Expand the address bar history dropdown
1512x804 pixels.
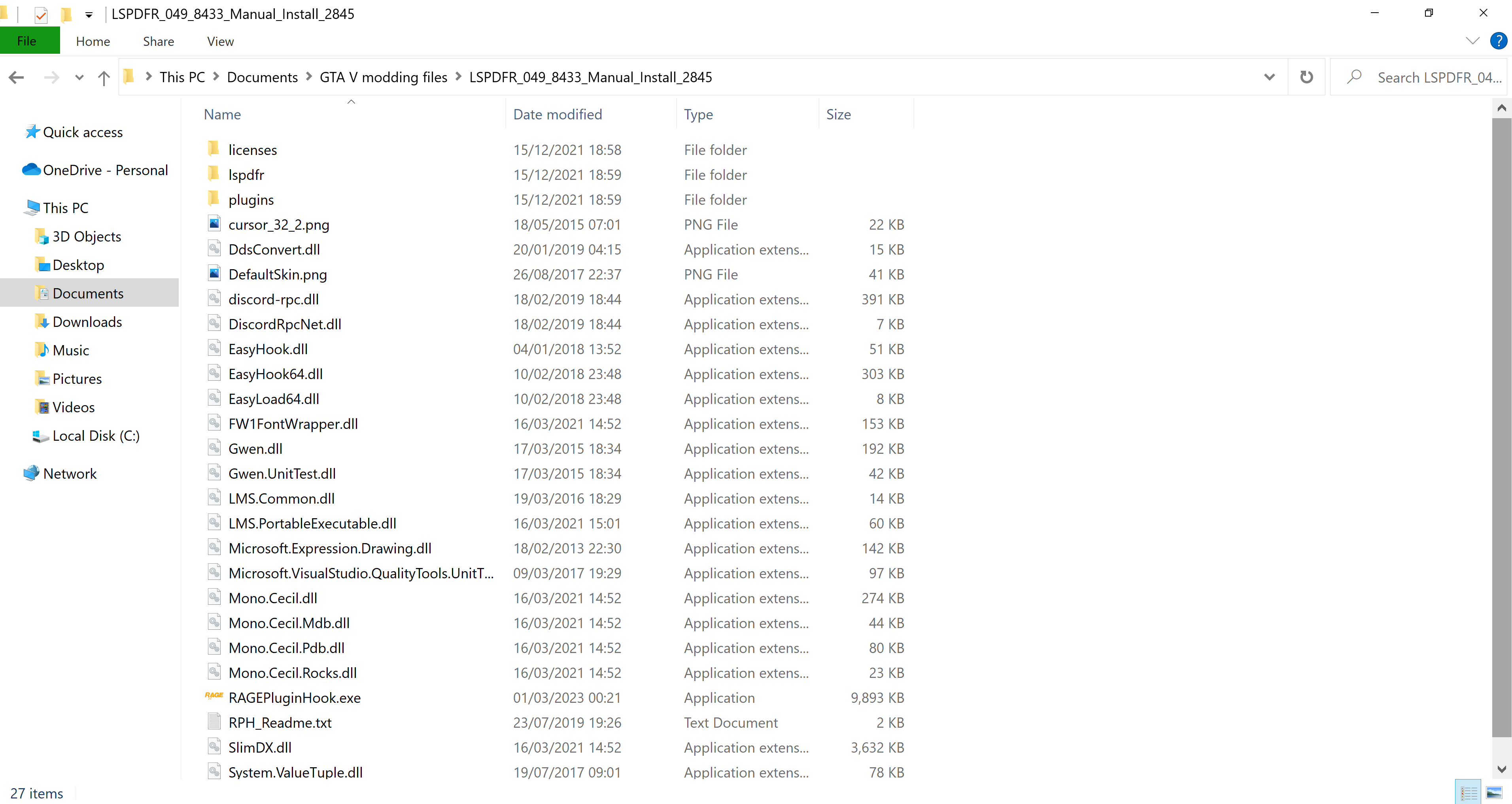tap(1269, 77)
